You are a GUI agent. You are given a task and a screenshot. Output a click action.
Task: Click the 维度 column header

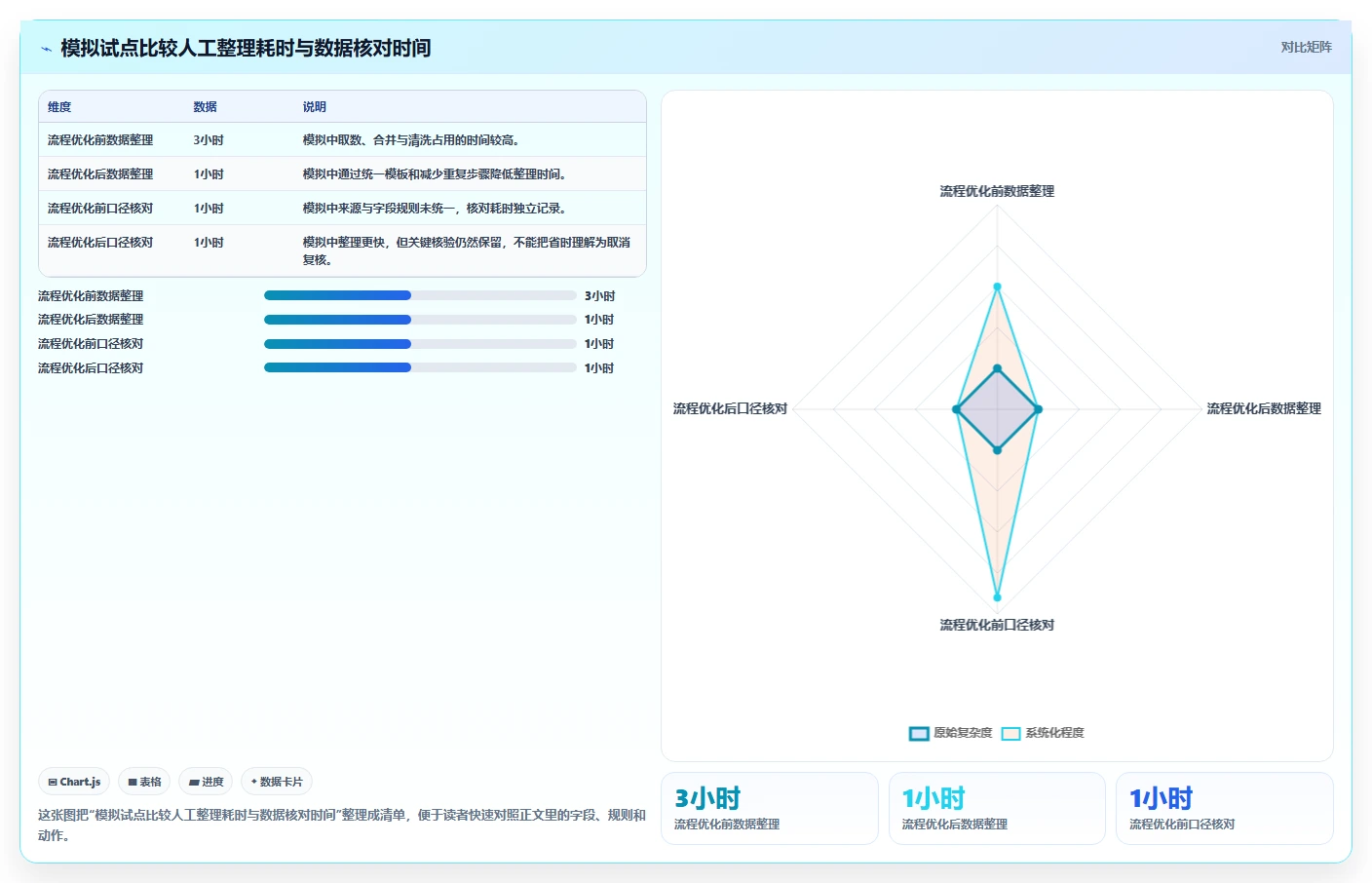59,107
